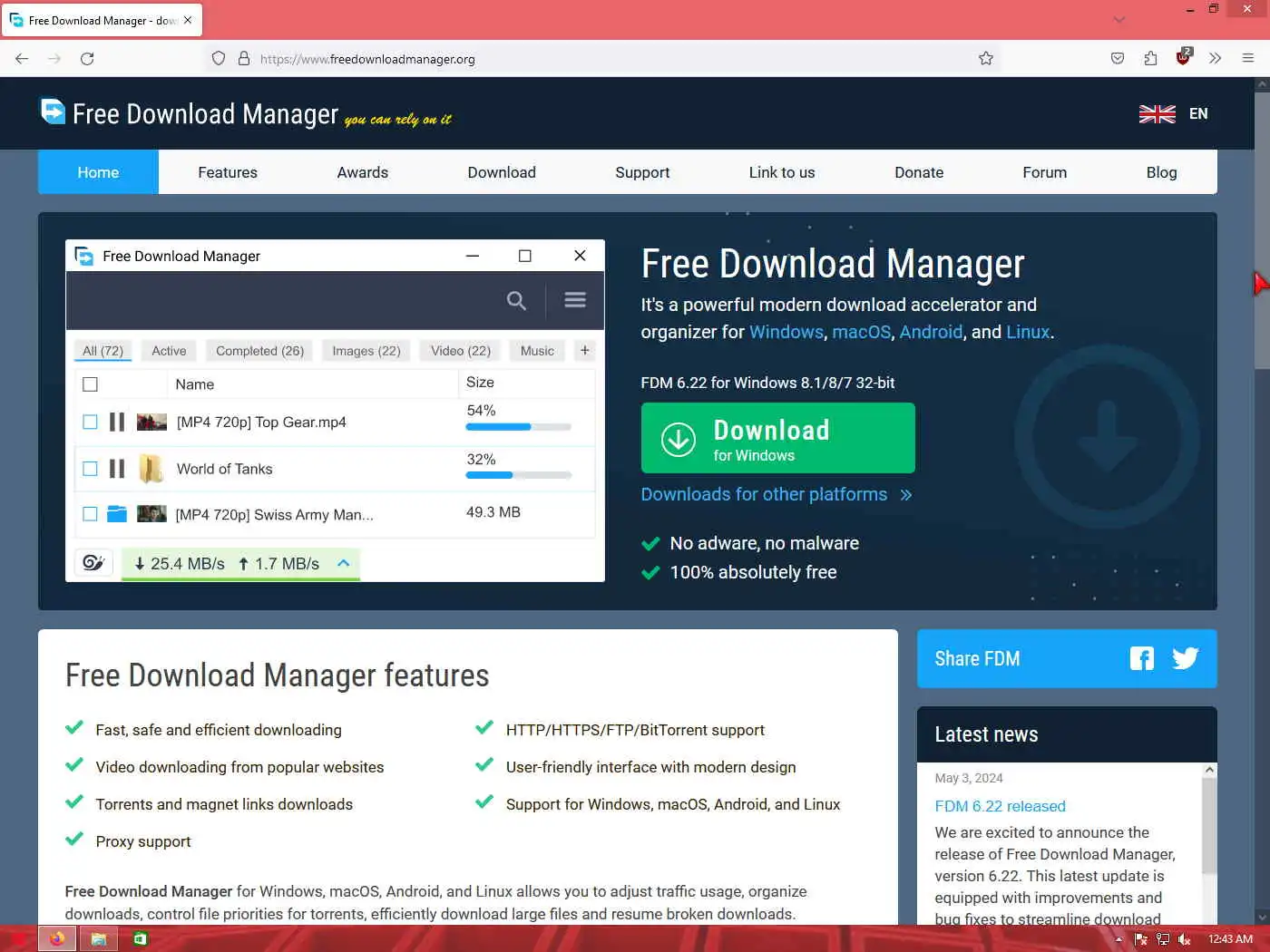Click the folder icon next to Swiss Army Man
Screen dimensions: 1270x952
click(117, 514)
